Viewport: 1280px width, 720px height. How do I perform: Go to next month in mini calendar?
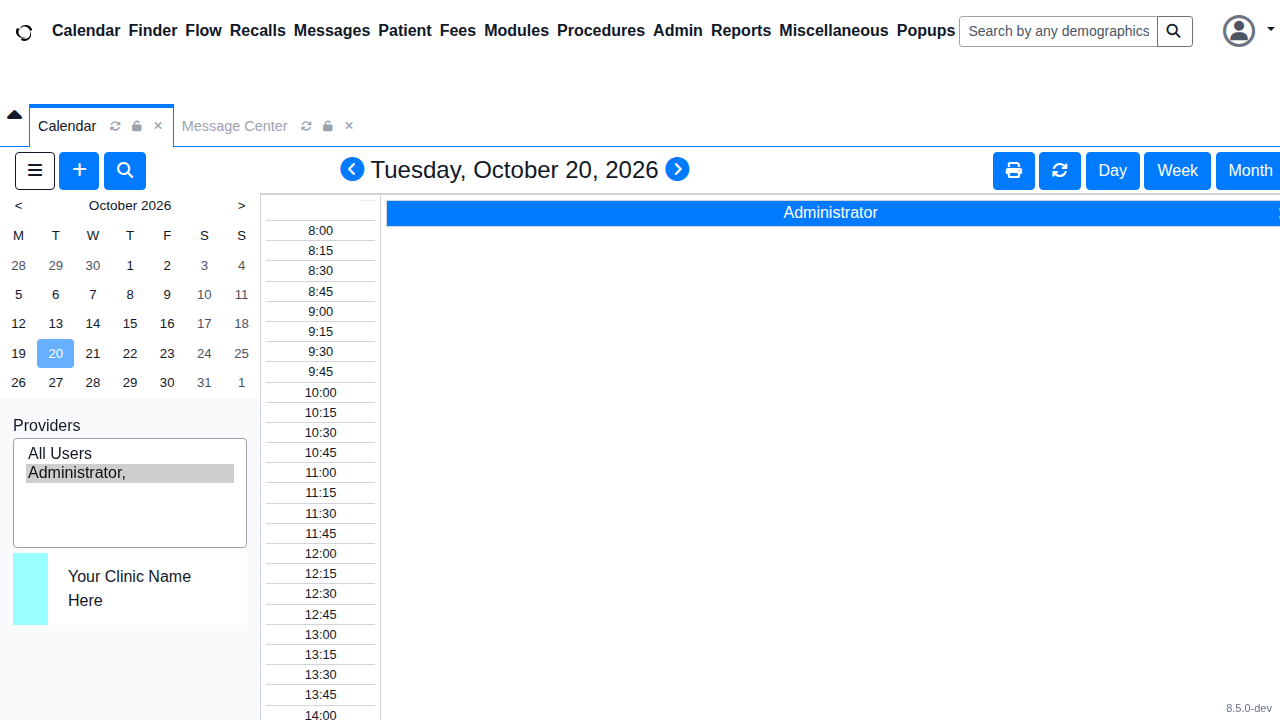[241, 206]
